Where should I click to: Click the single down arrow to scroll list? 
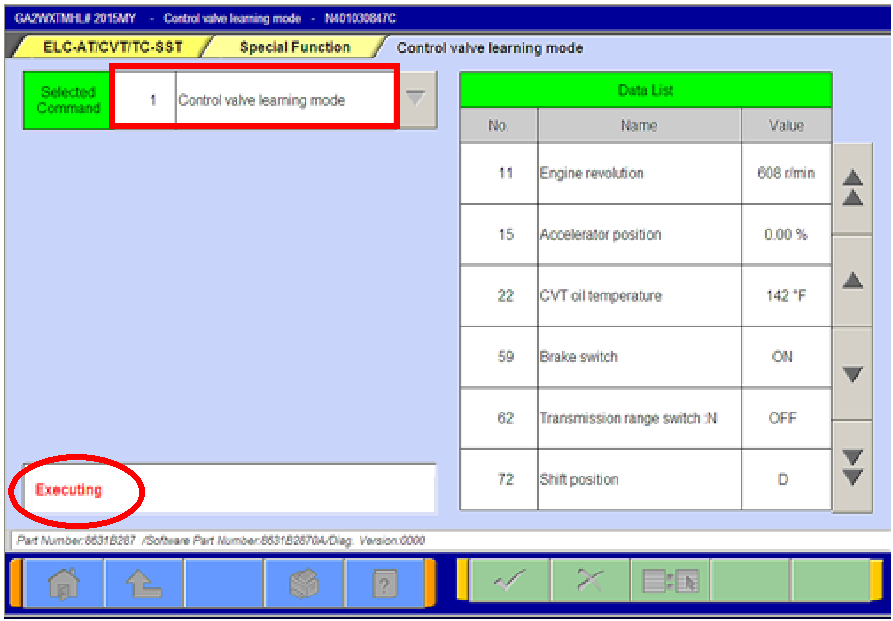852,374
